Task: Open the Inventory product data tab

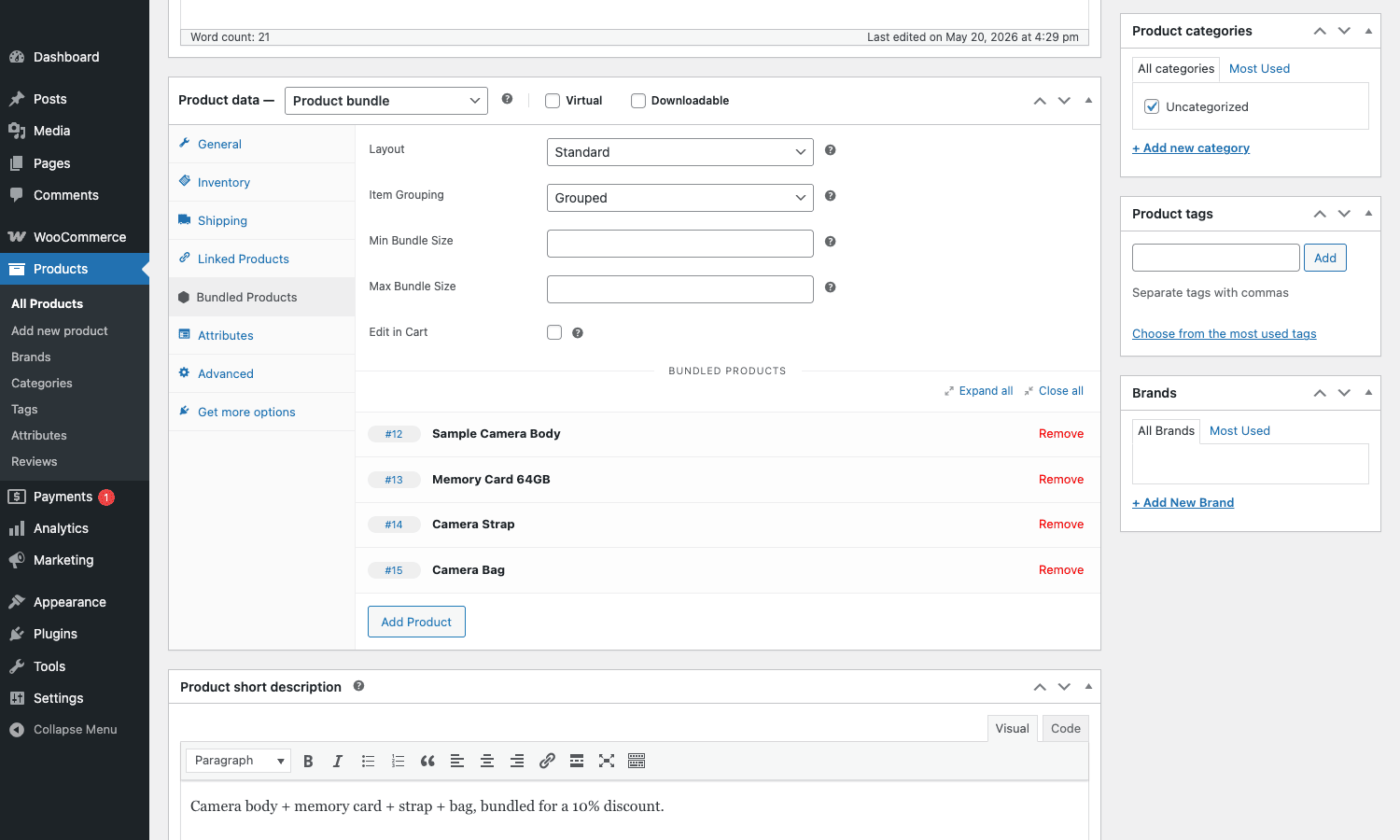Action: click(x=262, y=182)
